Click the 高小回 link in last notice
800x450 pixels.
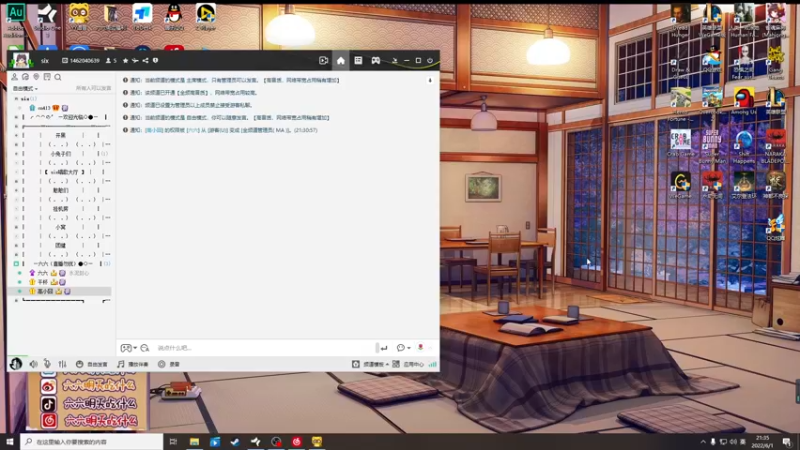point(154,130)
